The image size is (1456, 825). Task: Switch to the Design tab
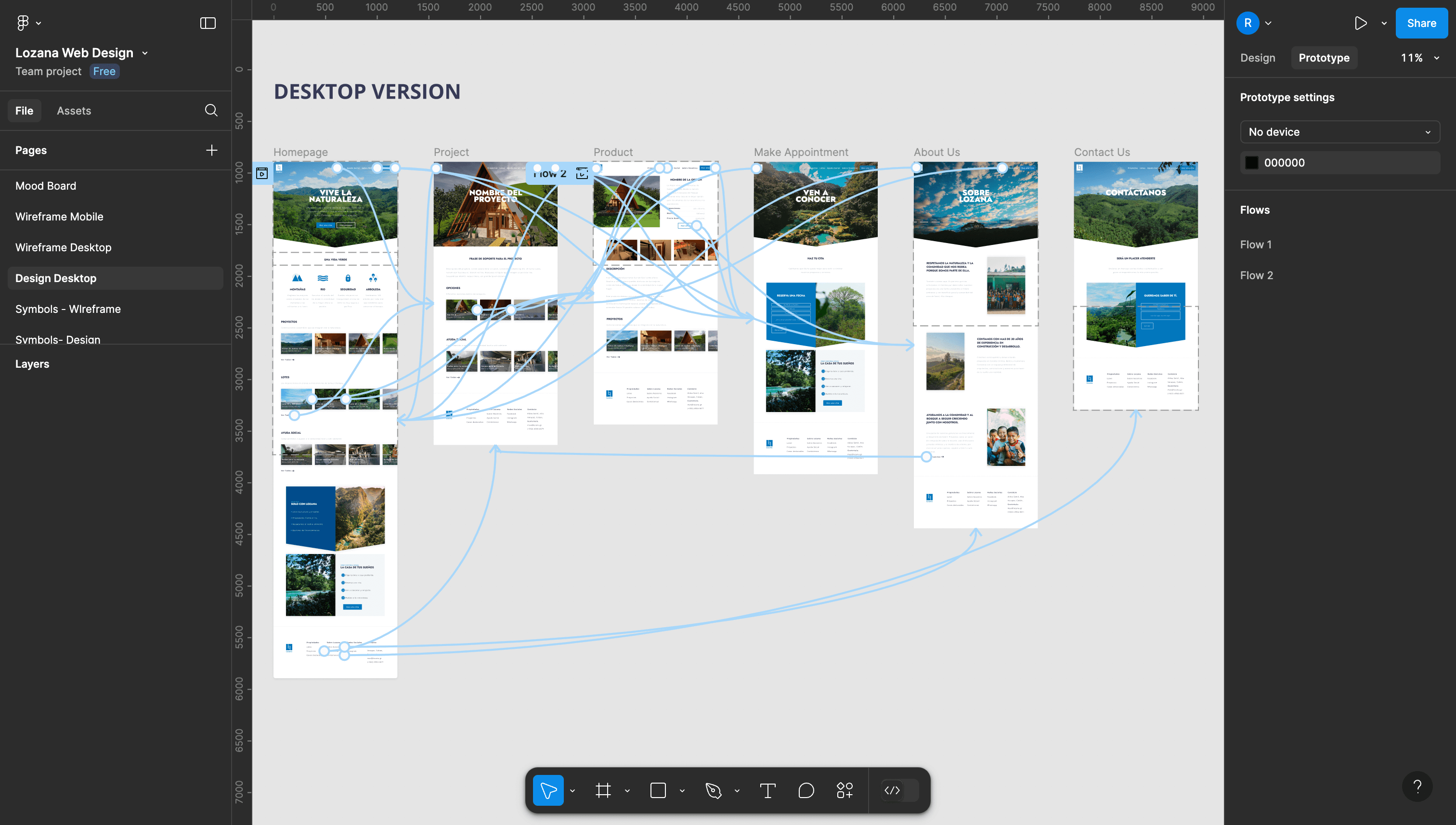click(x=1257, y=58)
